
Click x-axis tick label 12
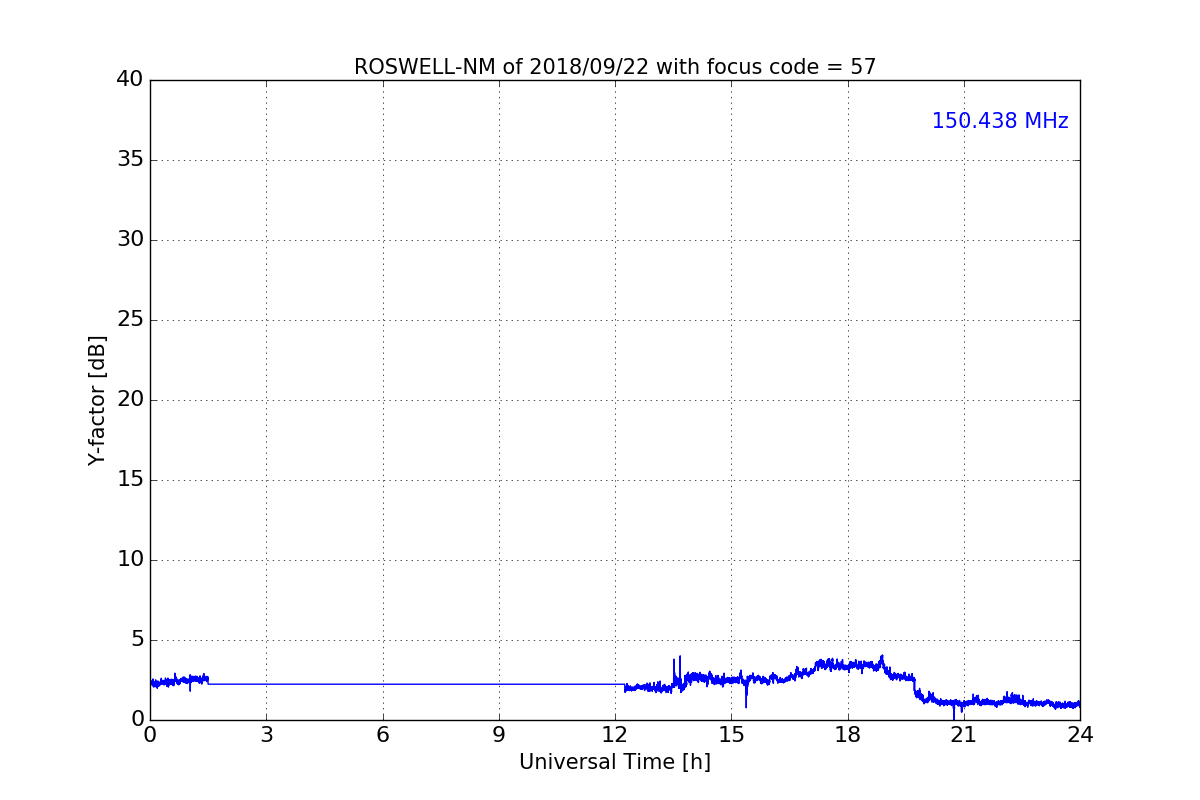[x=615, y=735]
